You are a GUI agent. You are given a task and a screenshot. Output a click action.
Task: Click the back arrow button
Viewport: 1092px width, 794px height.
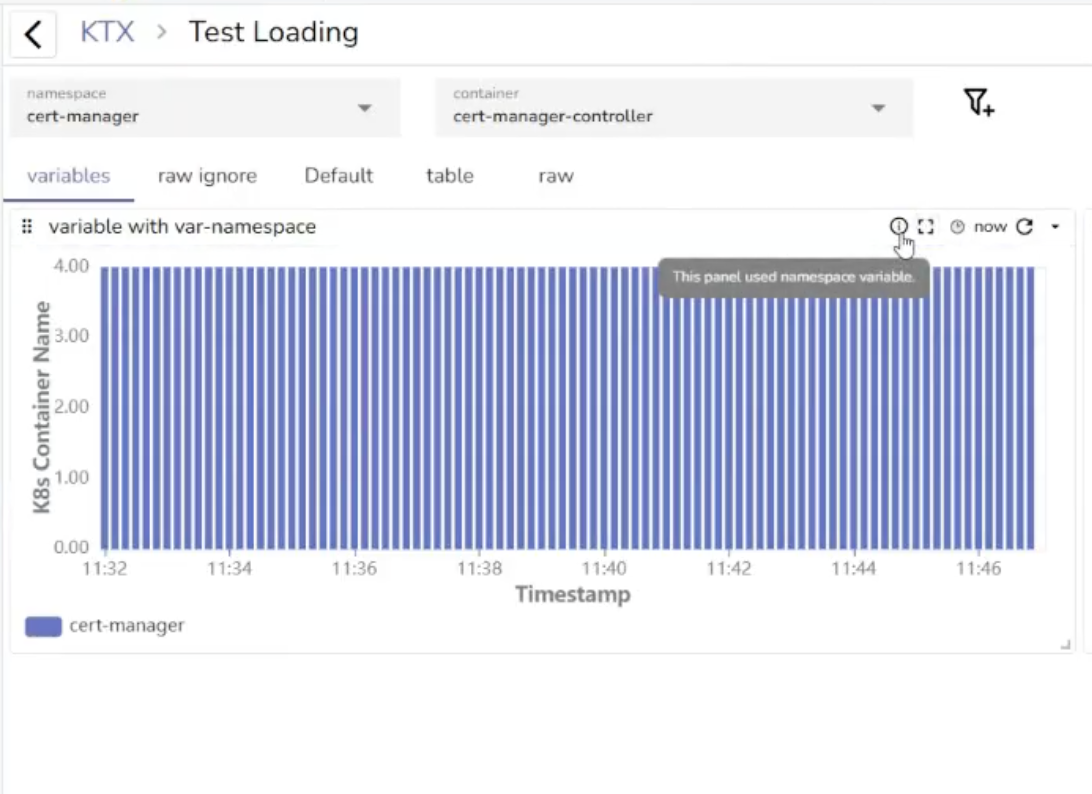33,34
